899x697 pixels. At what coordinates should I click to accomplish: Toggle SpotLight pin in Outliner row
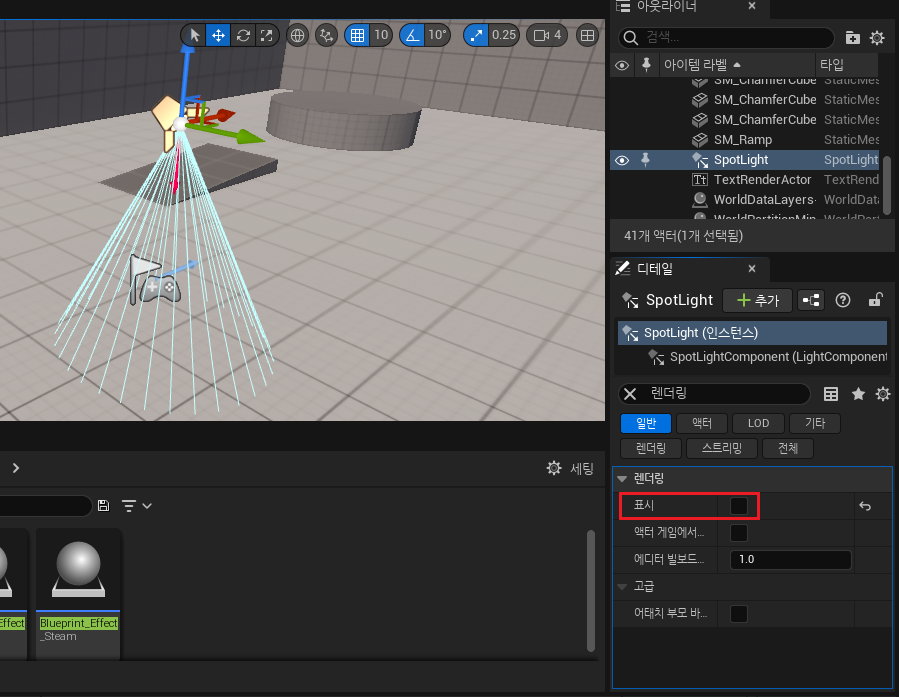pos(646,160)
